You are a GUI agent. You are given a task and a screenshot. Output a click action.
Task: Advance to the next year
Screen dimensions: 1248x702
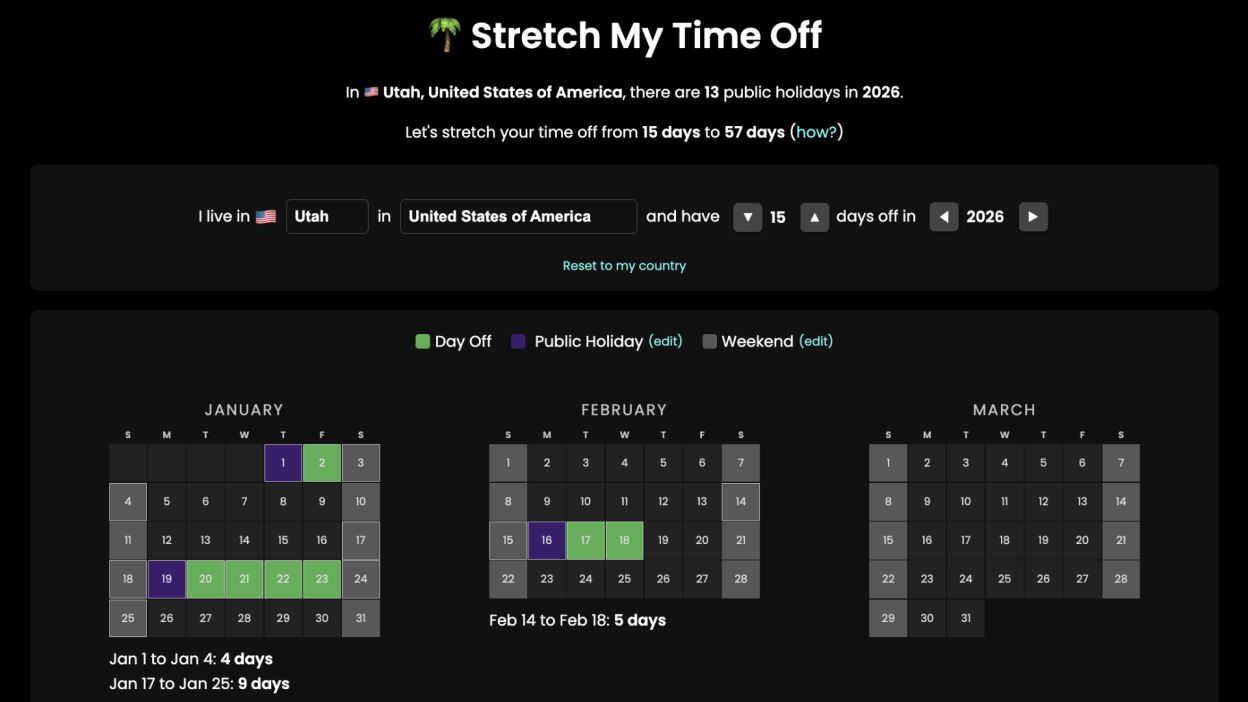1033,217
